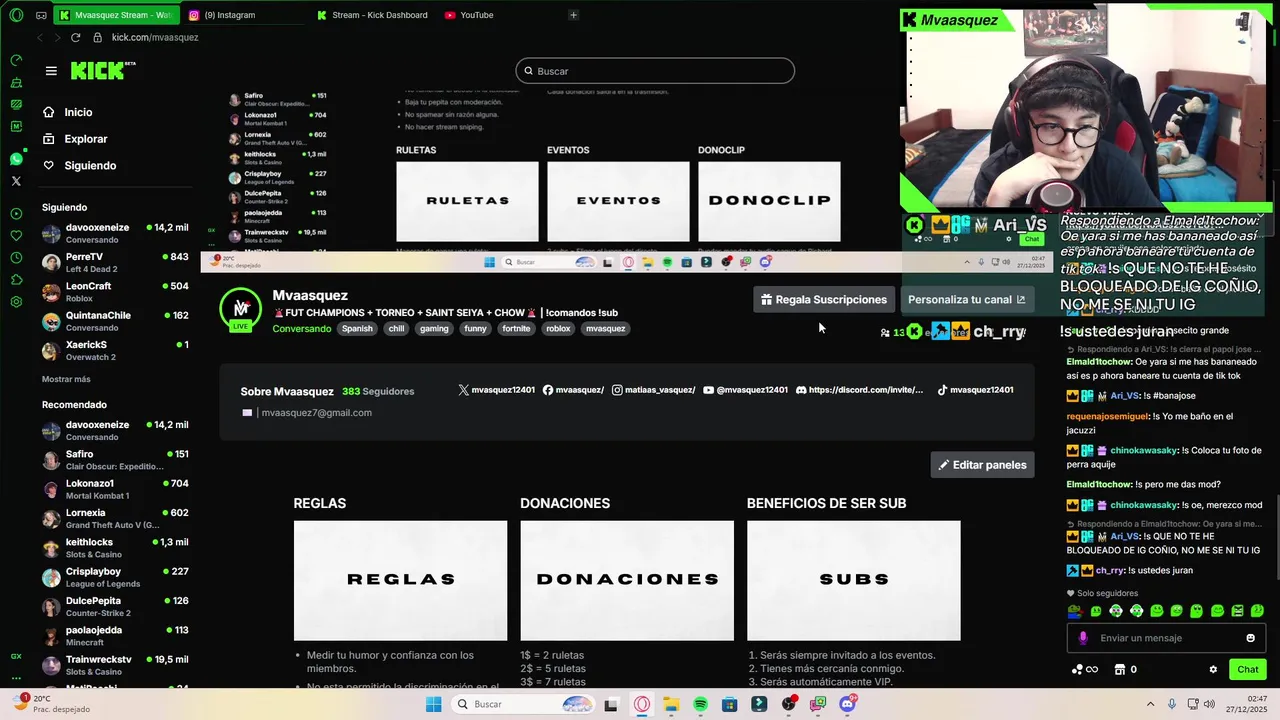The height and width of the screenshot is (720, 1280).
Task: Open QuintanaChile followed channel
Action: point(115,321)
